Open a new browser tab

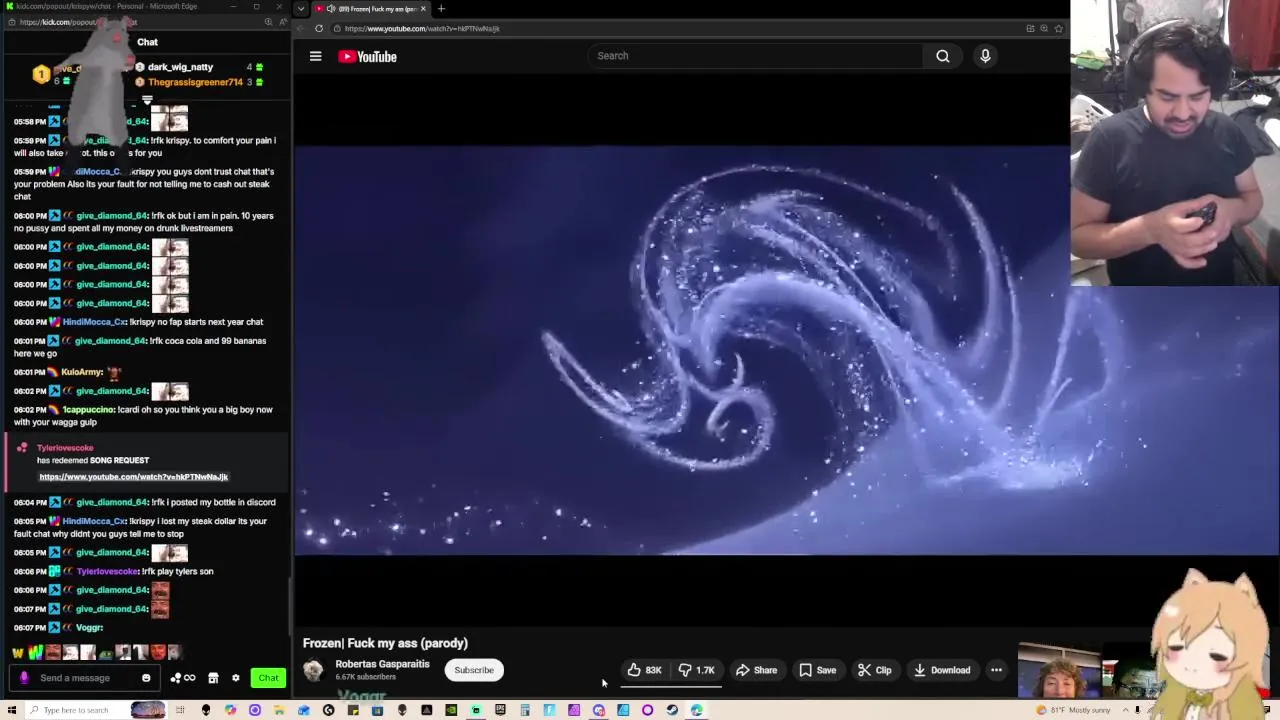[x=441, y=9]
